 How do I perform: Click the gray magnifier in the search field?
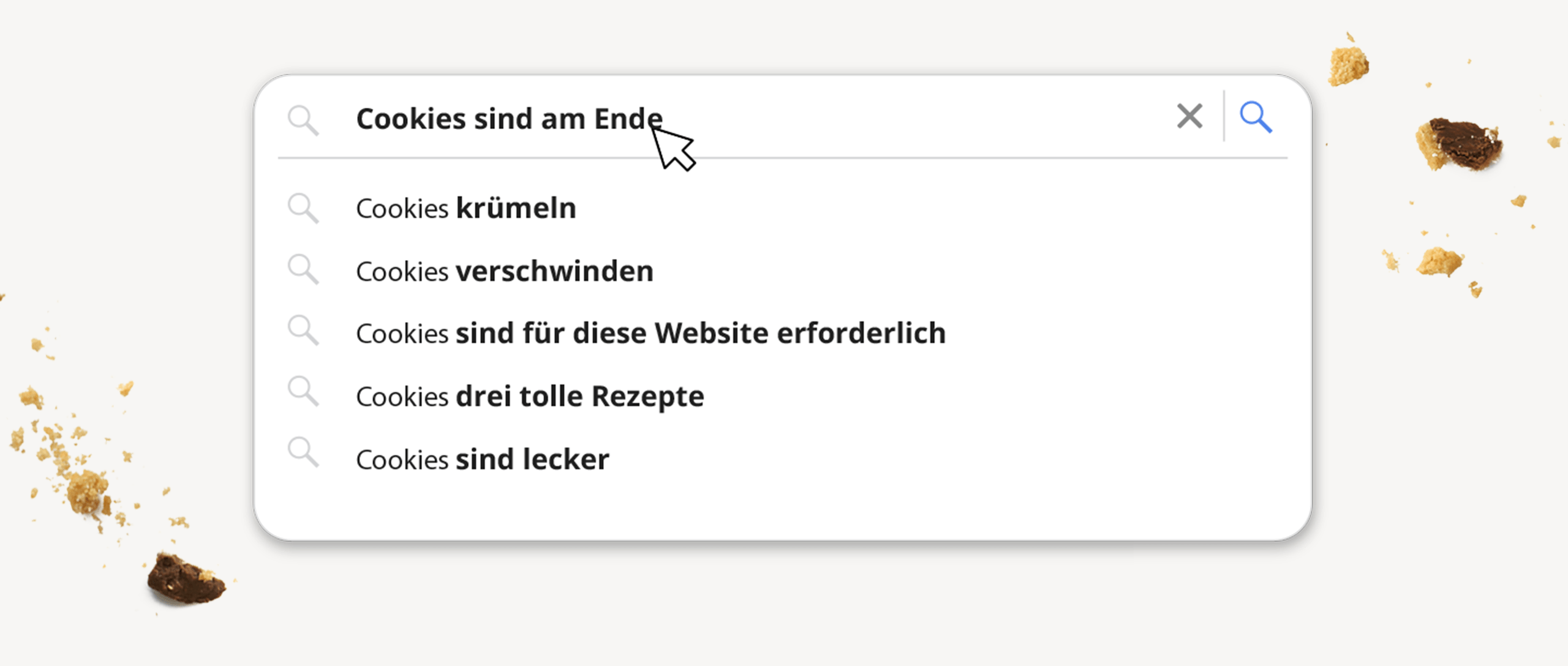(x=303, y=120)
